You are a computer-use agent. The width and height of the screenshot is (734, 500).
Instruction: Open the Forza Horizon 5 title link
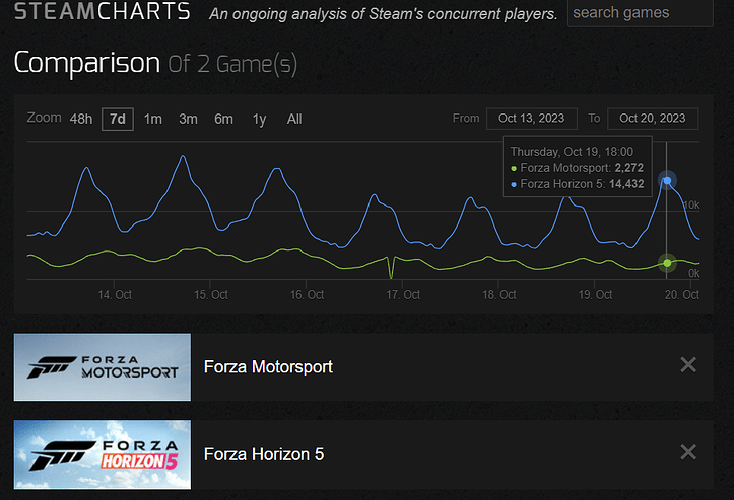pos(264,454)
